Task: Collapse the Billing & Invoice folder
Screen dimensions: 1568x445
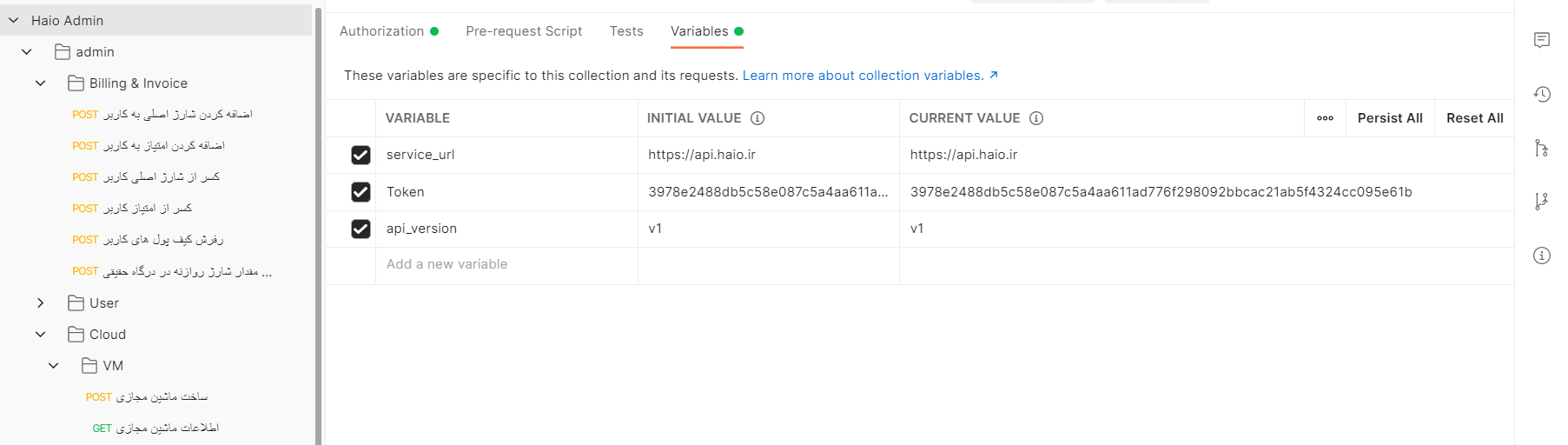Action: click(x=41, y=83)
